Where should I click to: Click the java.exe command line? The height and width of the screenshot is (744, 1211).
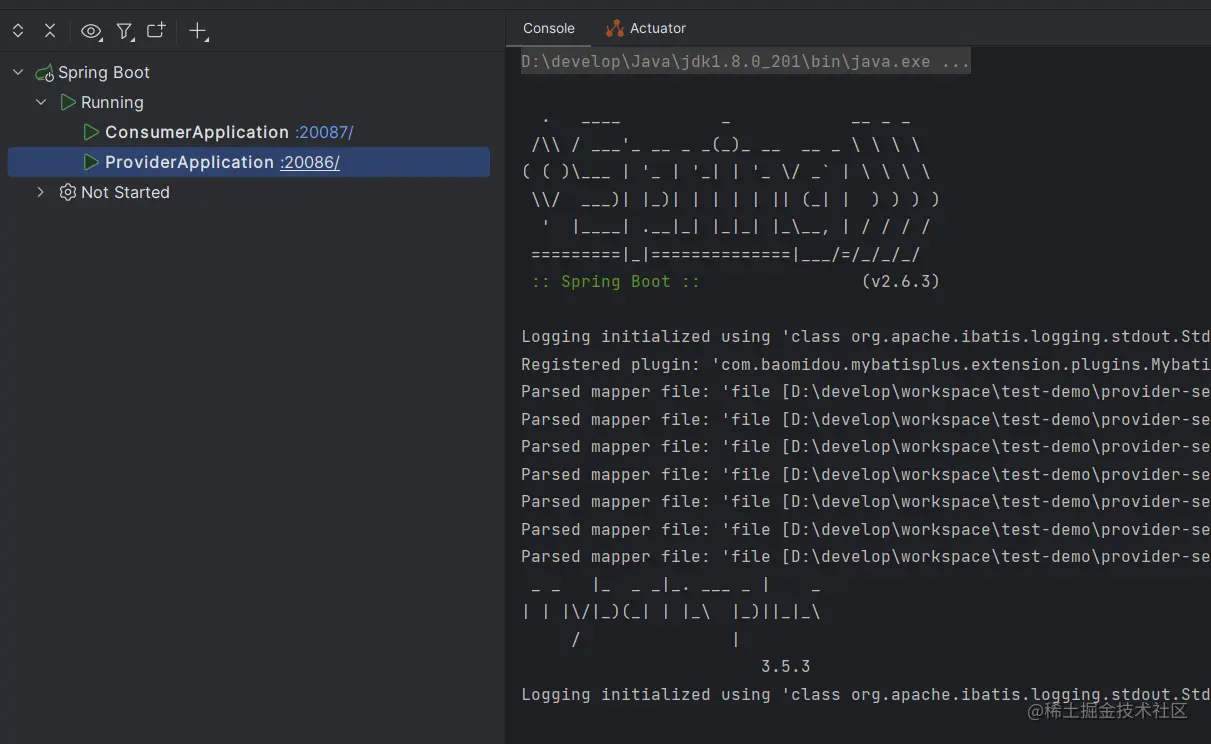point(745,62)
